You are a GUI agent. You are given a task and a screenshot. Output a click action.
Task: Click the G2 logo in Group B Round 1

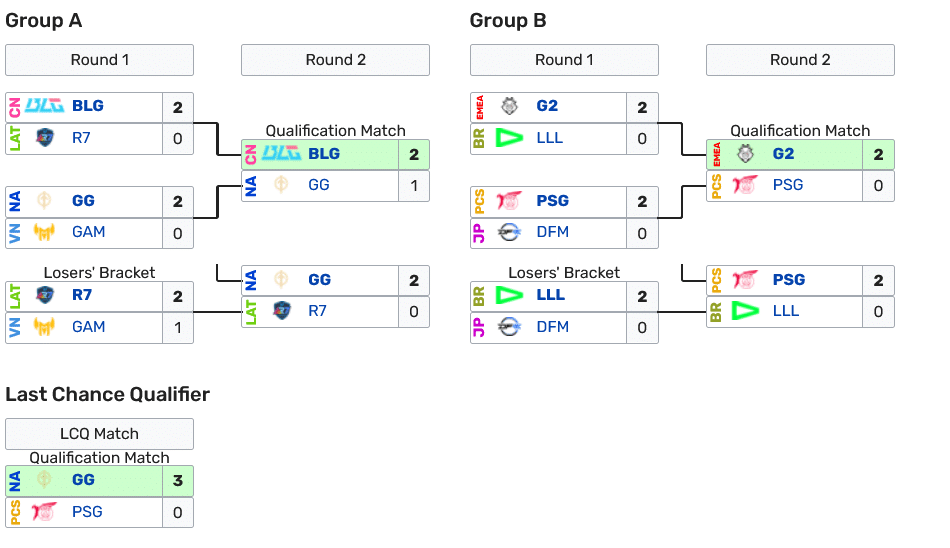click(x=510, y=107)
